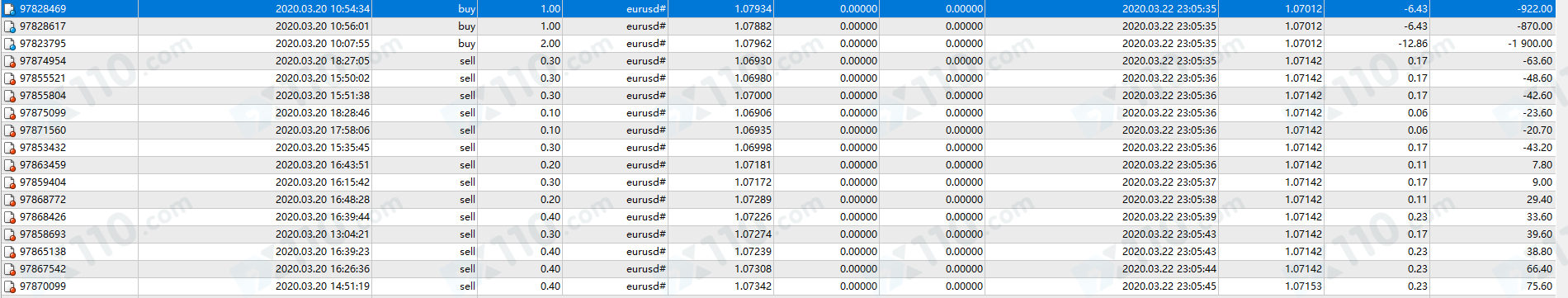Click the profit value -1 900.00

coord(1530,44)
